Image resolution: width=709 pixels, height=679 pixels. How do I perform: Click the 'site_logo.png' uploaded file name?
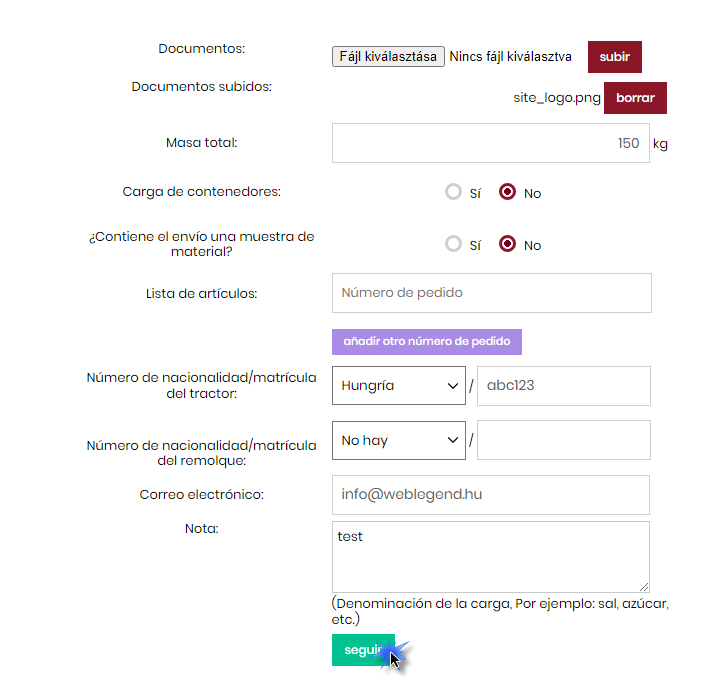point(557,99)
